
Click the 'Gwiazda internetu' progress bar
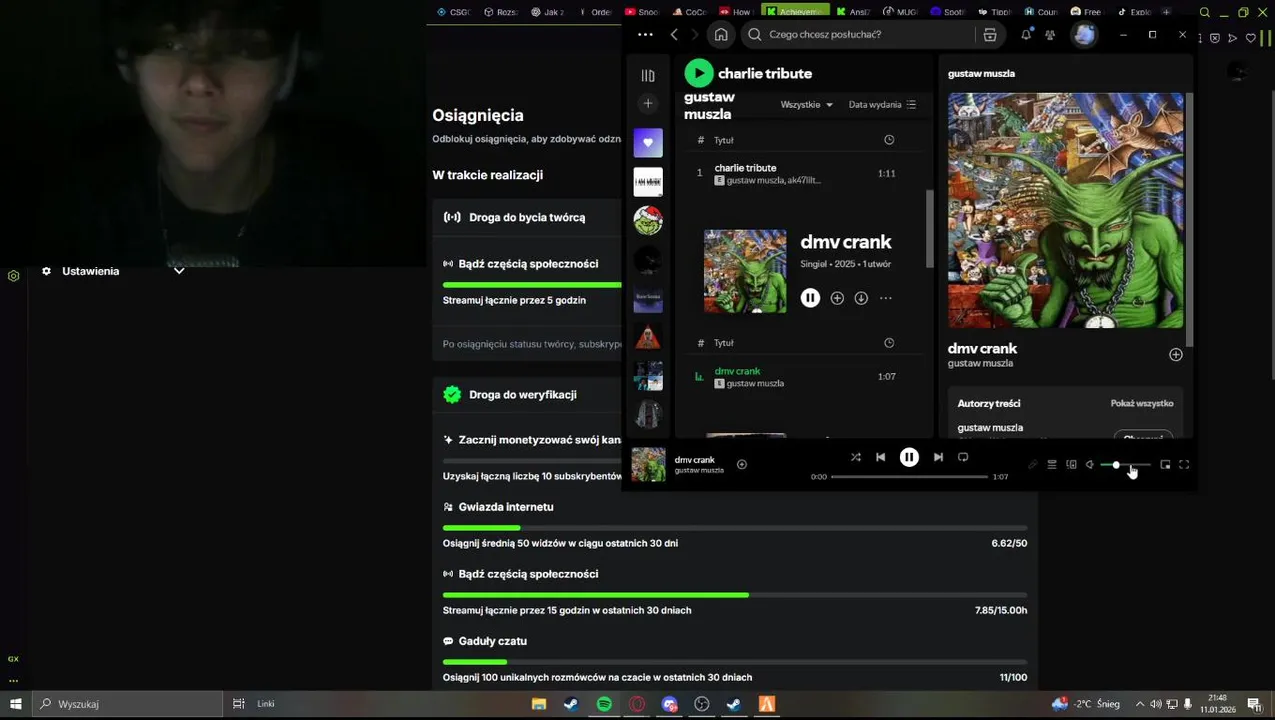[735, 527]
